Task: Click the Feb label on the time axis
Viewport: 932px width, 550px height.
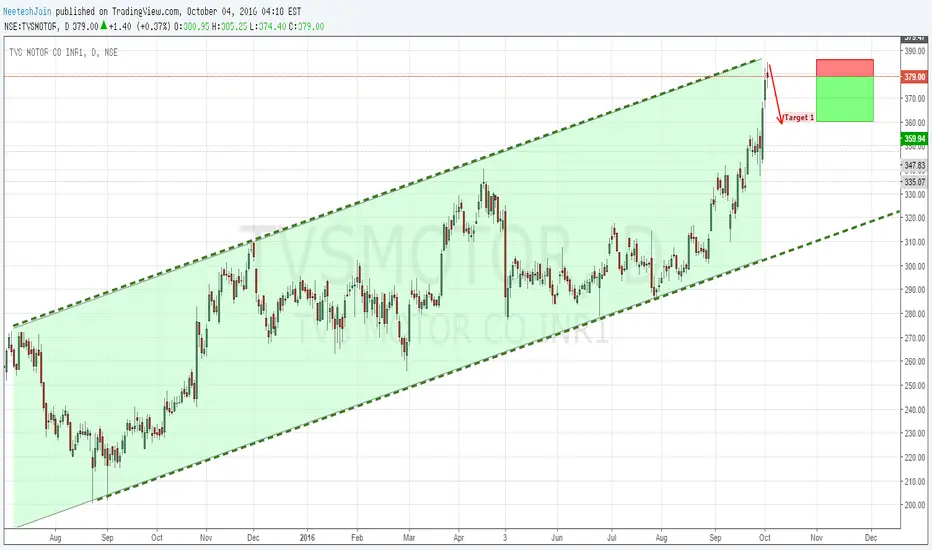Action: tap(357, 538)
